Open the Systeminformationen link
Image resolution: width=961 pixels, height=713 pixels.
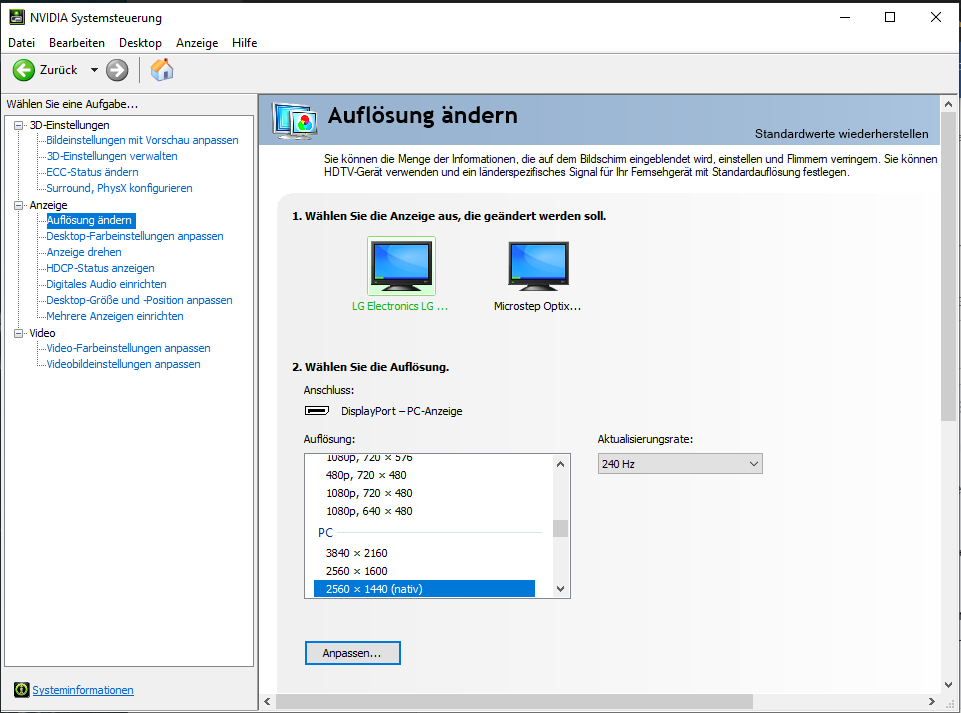pos(83,690)
